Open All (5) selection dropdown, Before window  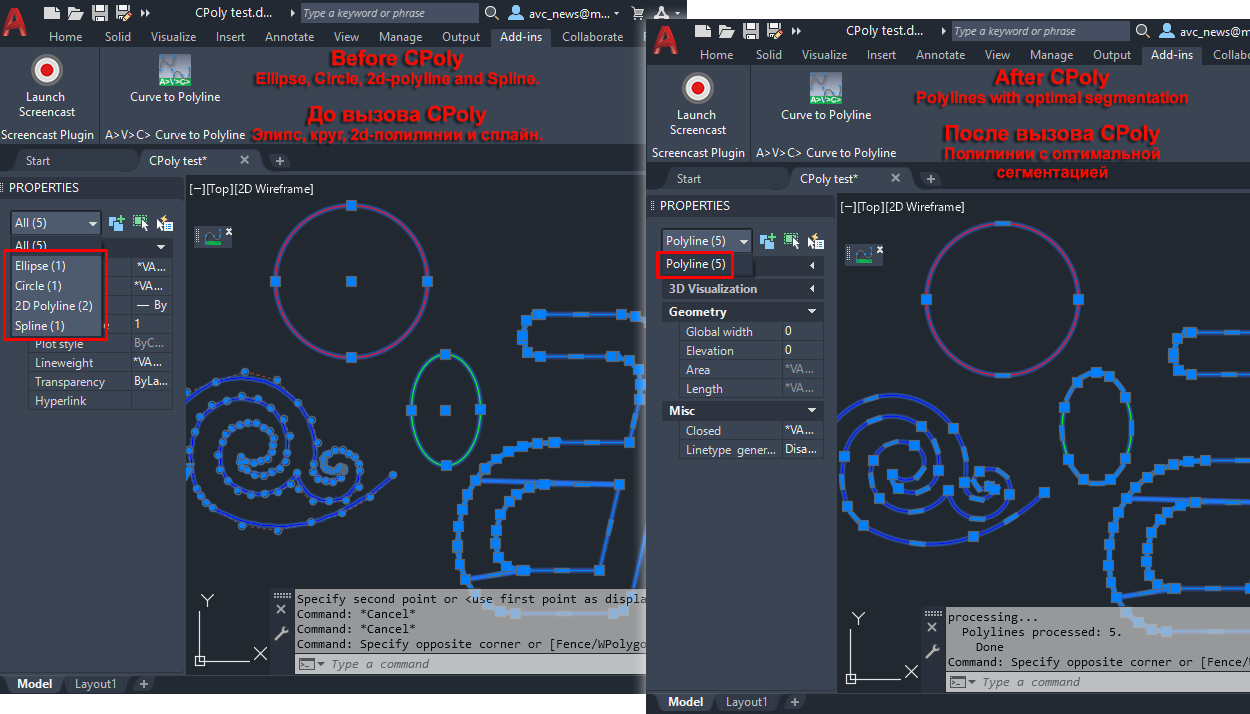point(56,223)
